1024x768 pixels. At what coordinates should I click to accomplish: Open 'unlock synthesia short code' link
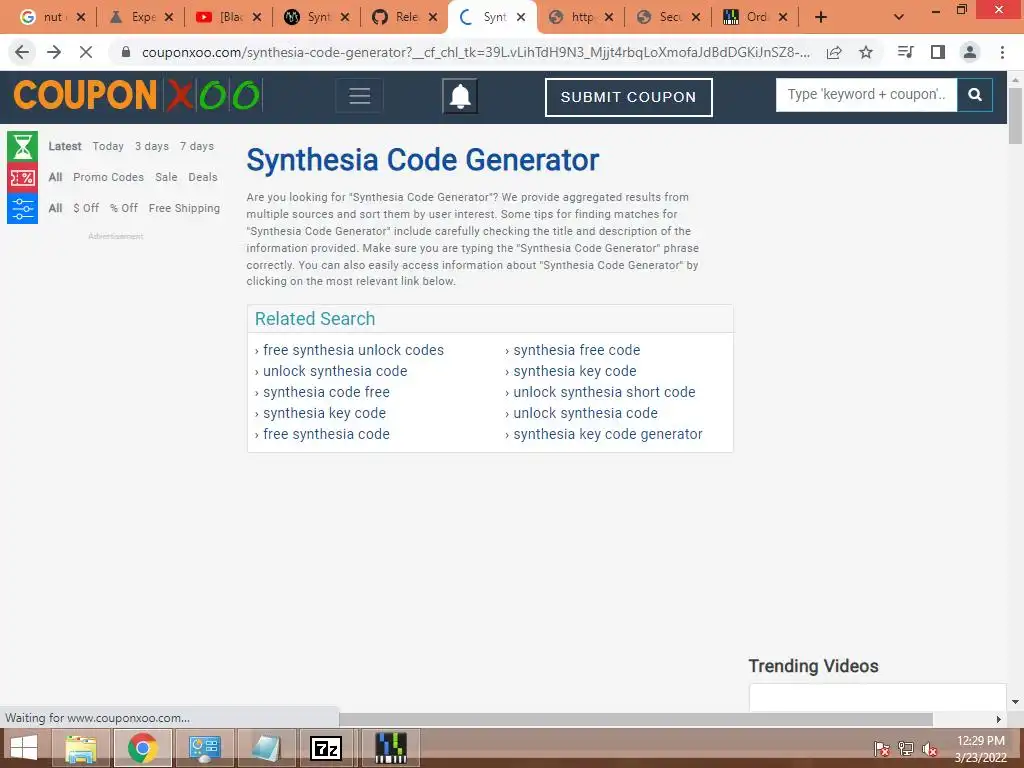[x=604, y=392]
